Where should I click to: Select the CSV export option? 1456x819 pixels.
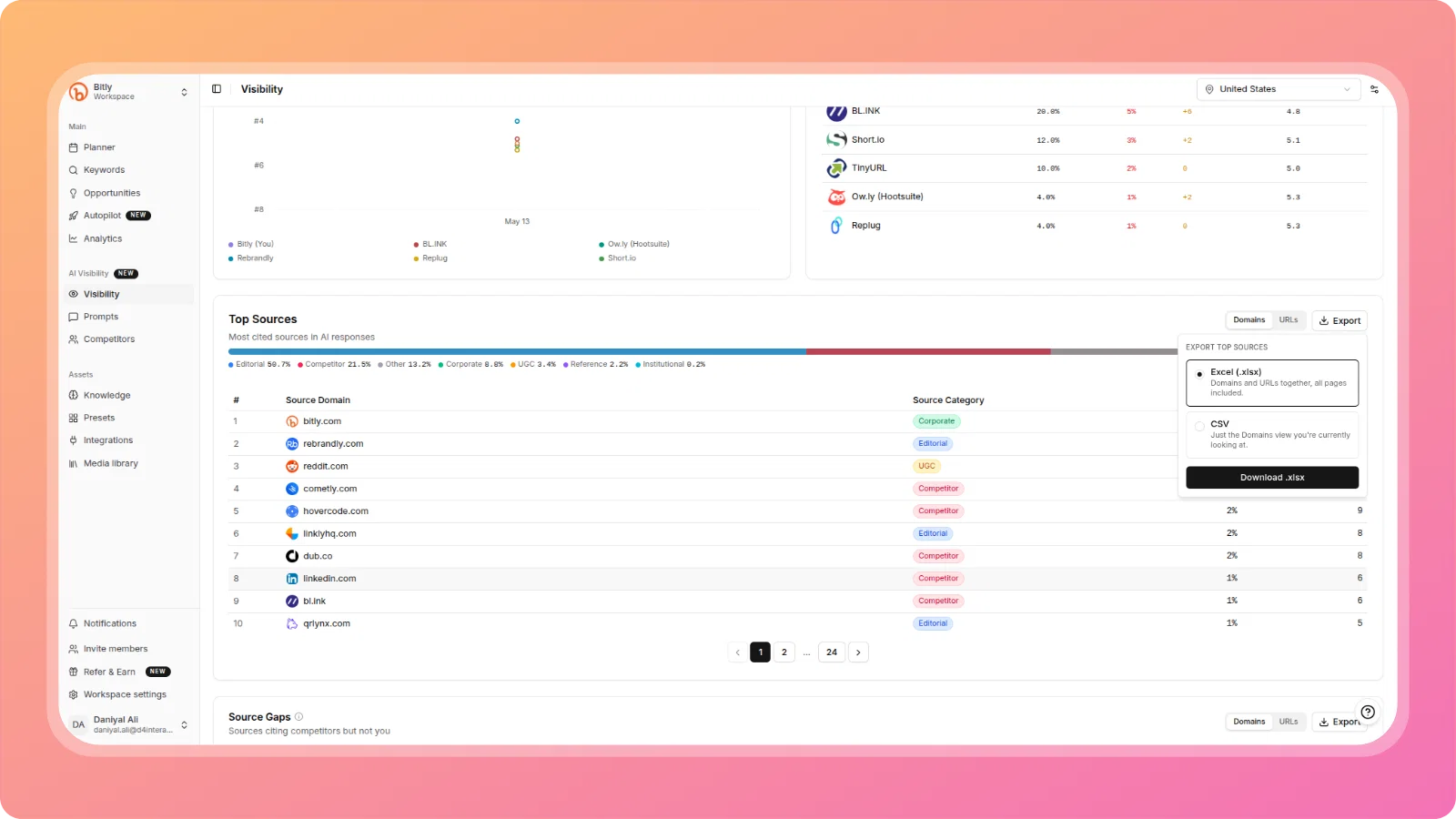pyautogui.click(x=1272, y=434)
